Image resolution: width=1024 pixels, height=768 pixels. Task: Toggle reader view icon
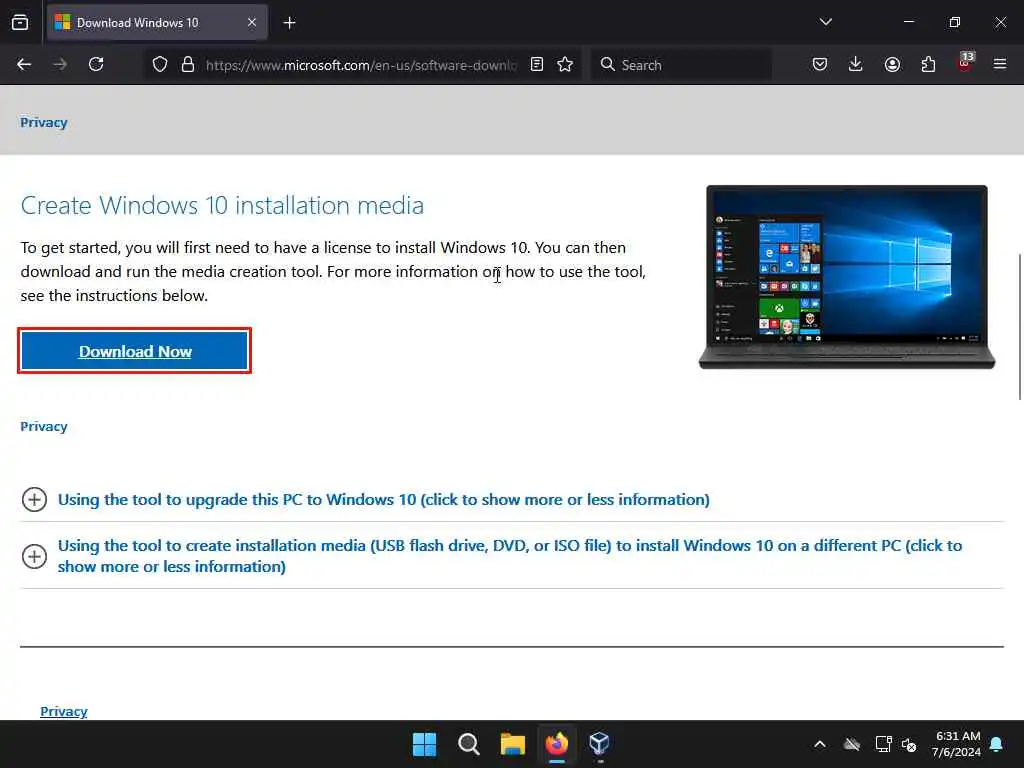[537, 65]
